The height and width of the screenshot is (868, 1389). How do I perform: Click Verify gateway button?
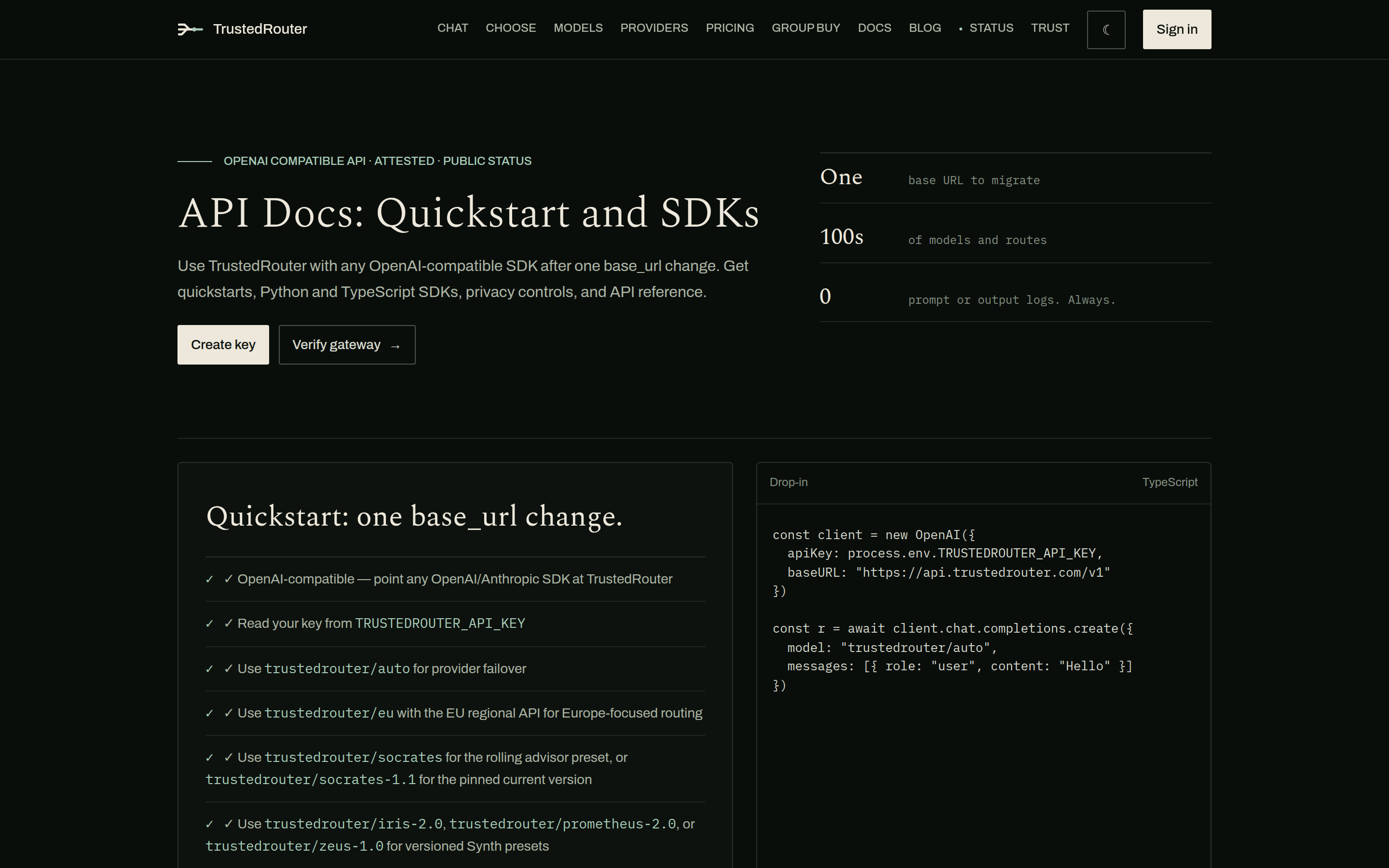pos(347,344)
